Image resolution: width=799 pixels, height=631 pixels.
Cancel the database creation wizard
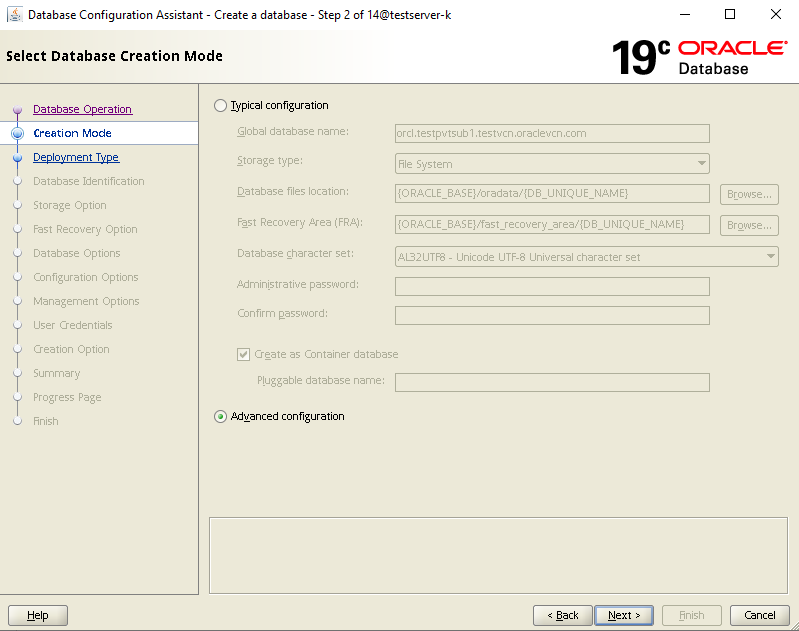(x=760, y=615)
